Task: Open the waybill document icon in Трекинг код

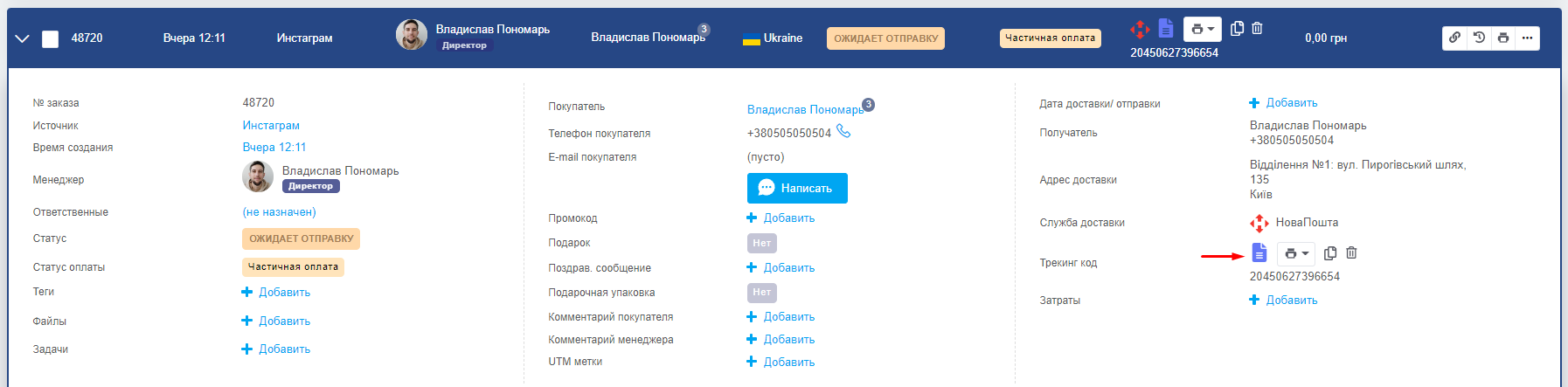Action: [x=1259, y=253]
